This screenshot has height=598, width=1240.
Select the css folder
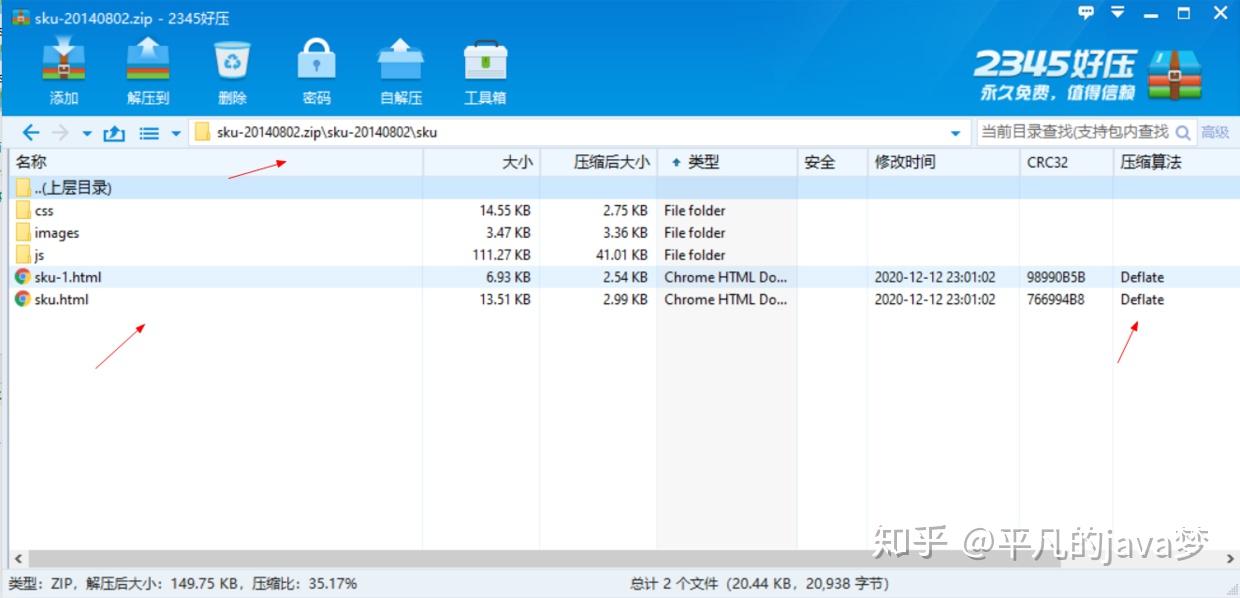pos(624,211)
